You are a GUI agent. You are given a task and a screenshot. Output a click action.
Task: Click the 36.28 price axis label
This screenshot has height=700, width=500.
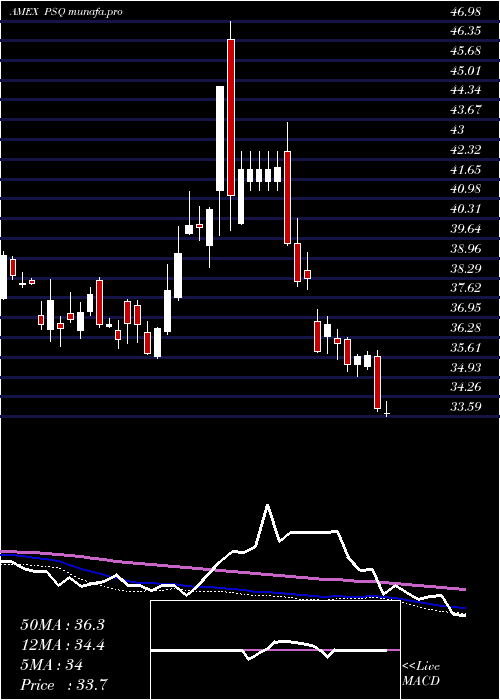coord(466,328)
